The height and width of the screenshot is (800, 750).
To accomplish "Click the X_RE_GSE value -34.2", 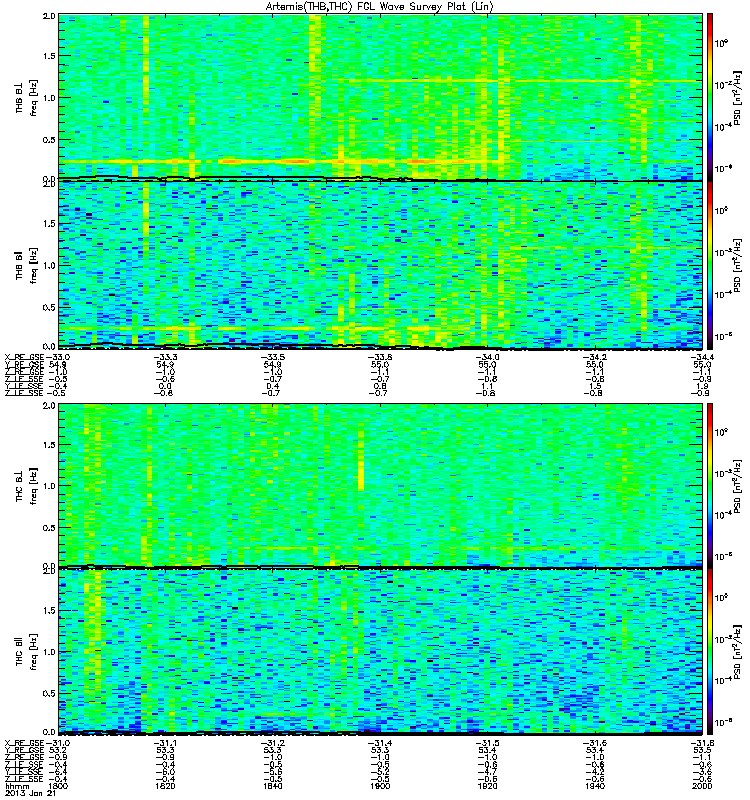I will (594, 357).
